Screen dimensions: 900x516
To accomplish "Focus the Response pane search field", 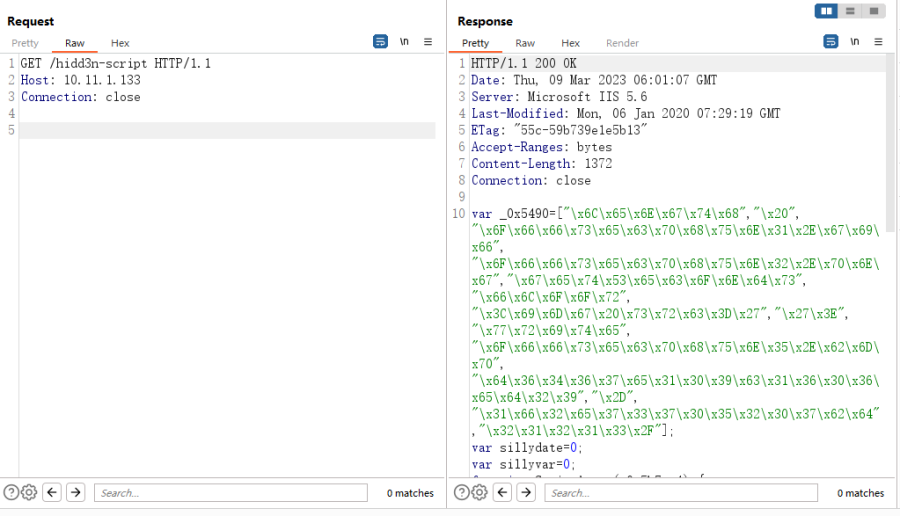I will click(681, 492).
